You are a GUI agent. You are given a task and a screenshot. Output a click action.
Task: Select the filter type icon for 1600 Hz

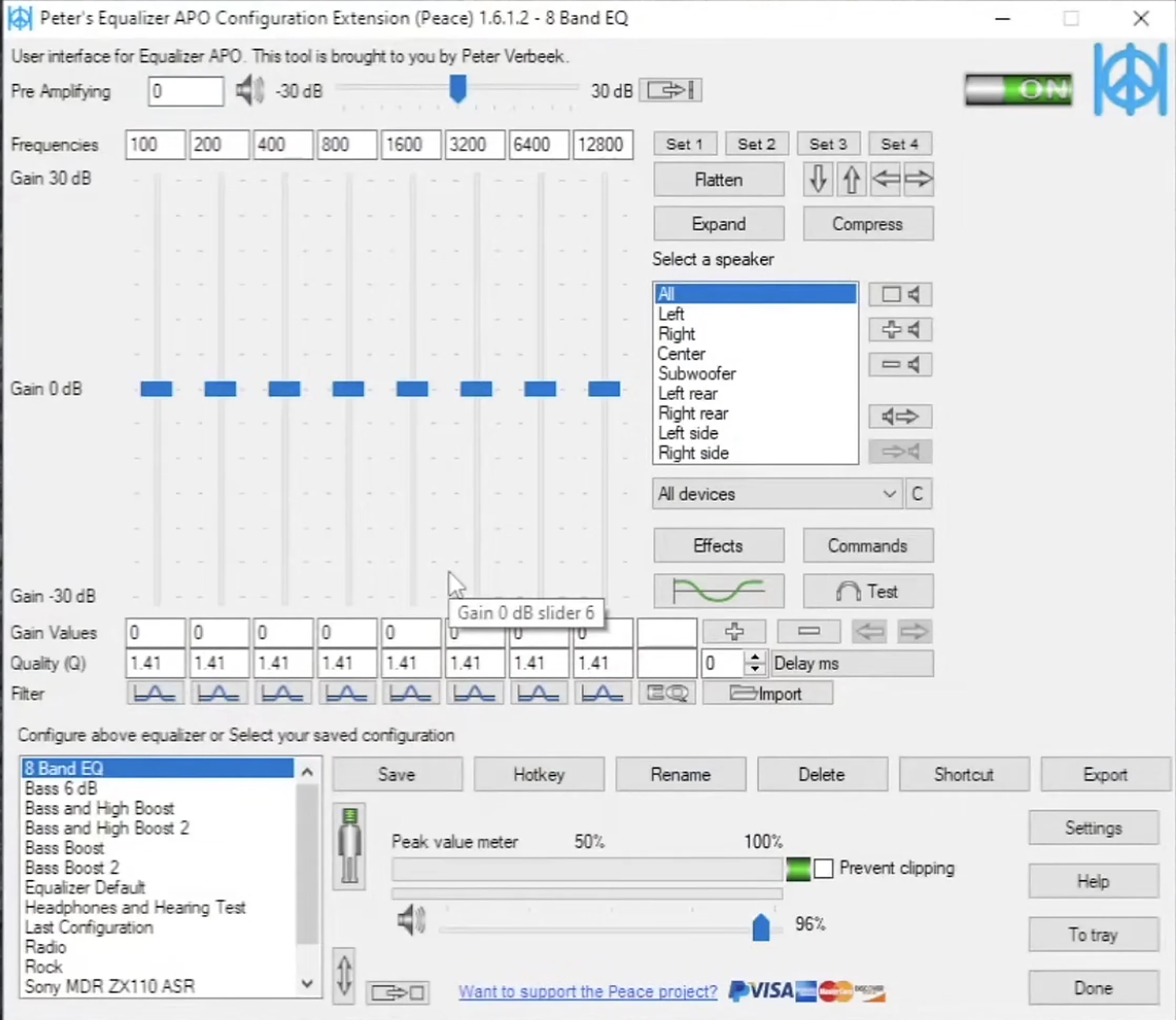[x=411, y=693]
